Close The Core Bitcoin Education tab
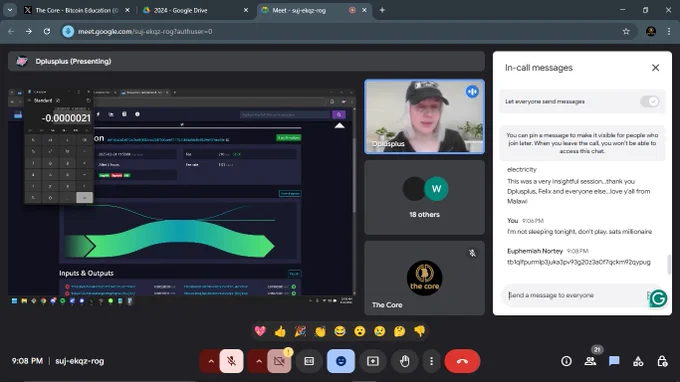The width and height of the screenshot is (680, 382). tap(128, 10)
